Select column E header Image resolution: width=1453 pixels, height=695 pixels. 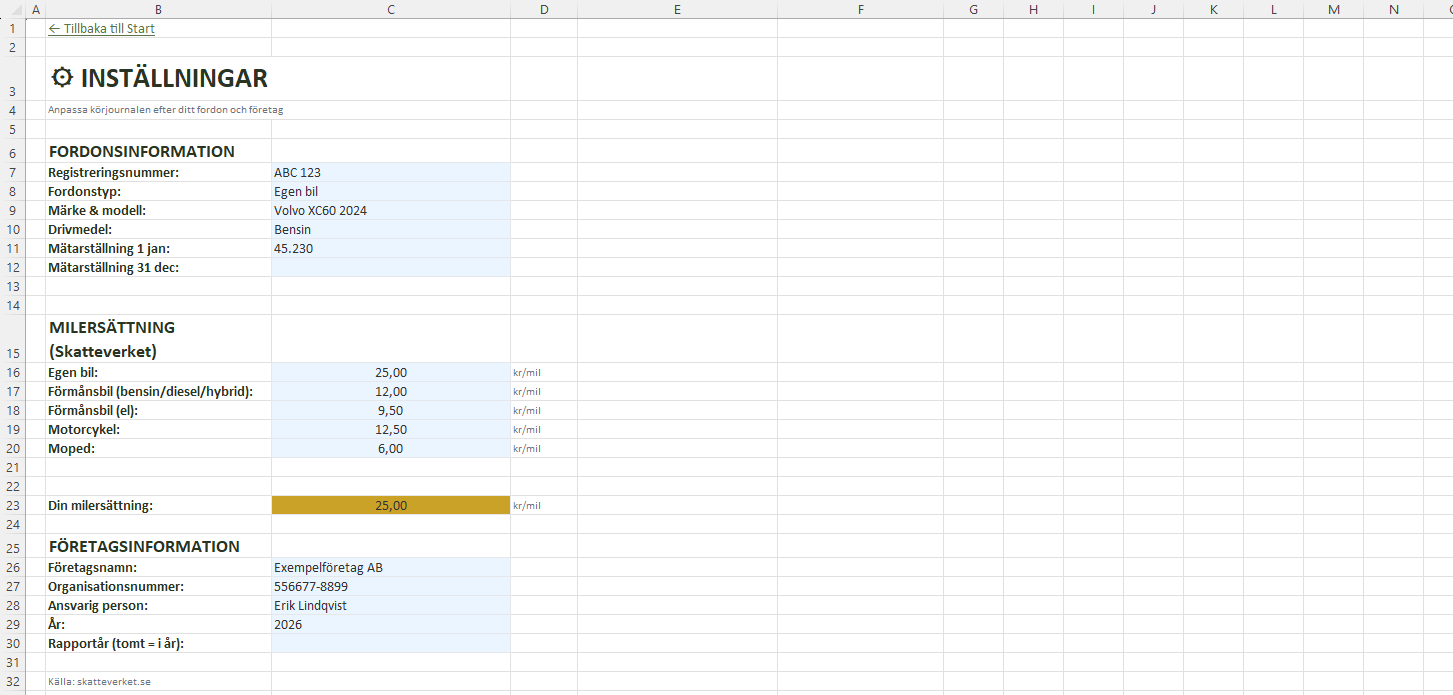point(678,9)
